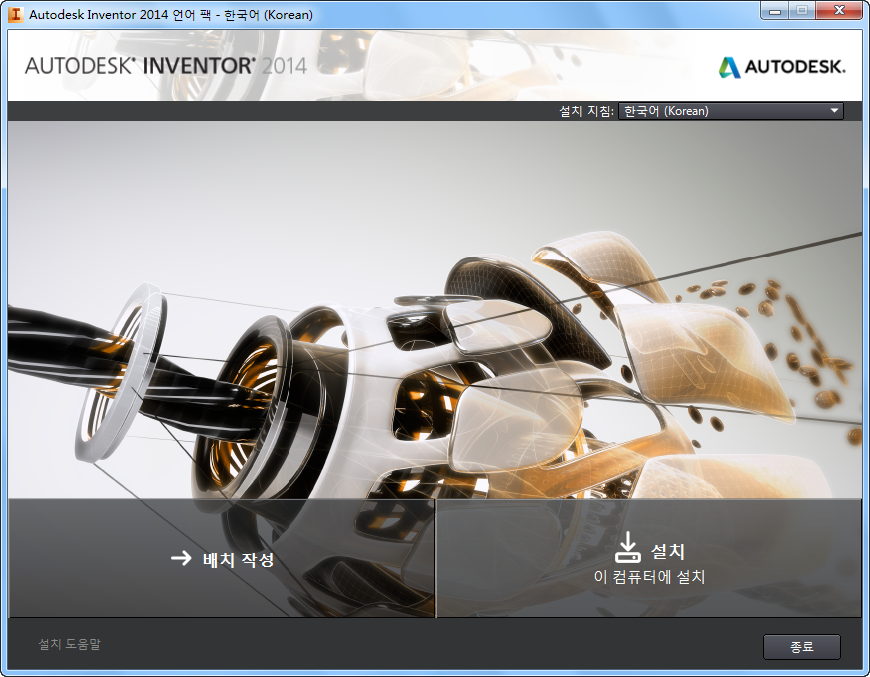Click the Inventor app icon in title bar
Viewport: 870px width, 677px height.
point(15,14)
